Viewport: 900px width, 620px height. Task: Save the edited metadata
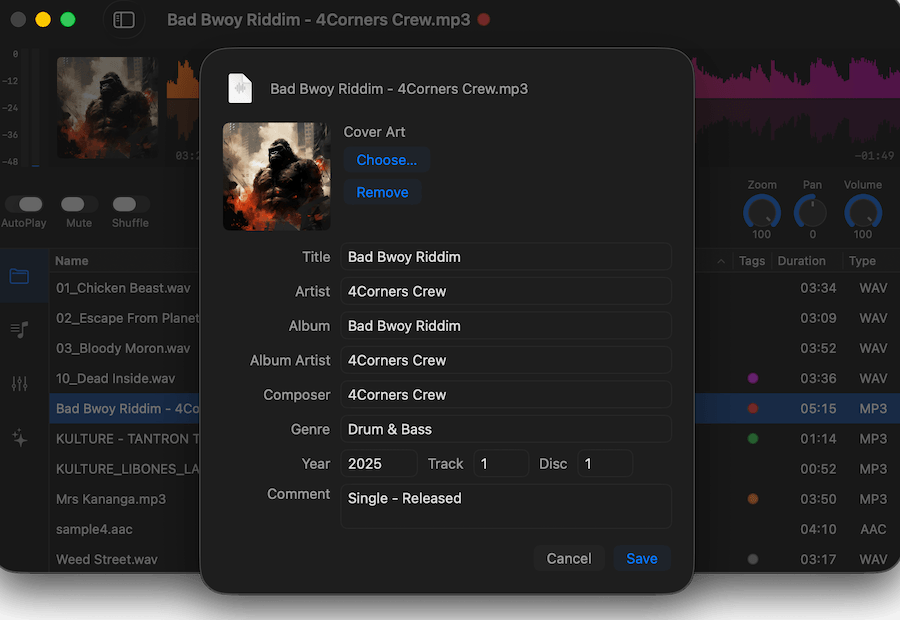[x=641, y=558]
